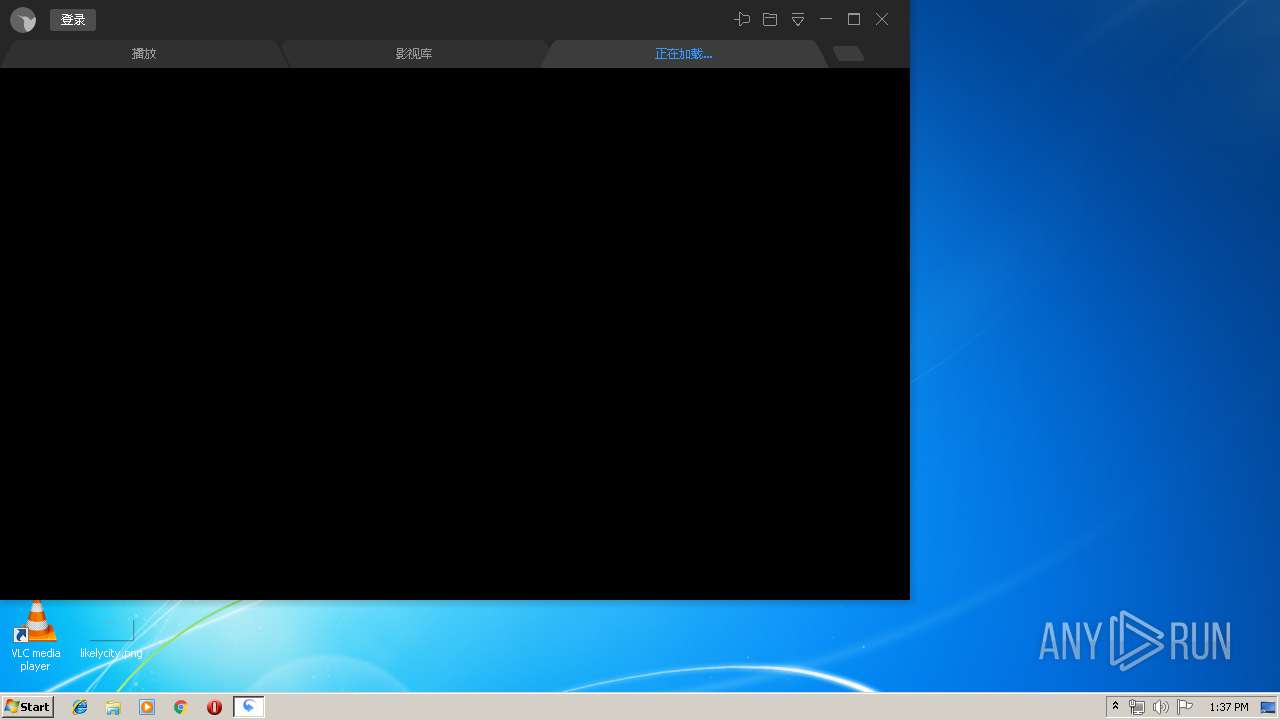Maximize the player window
Viewport: 1280px width, 720px height.
854,19
